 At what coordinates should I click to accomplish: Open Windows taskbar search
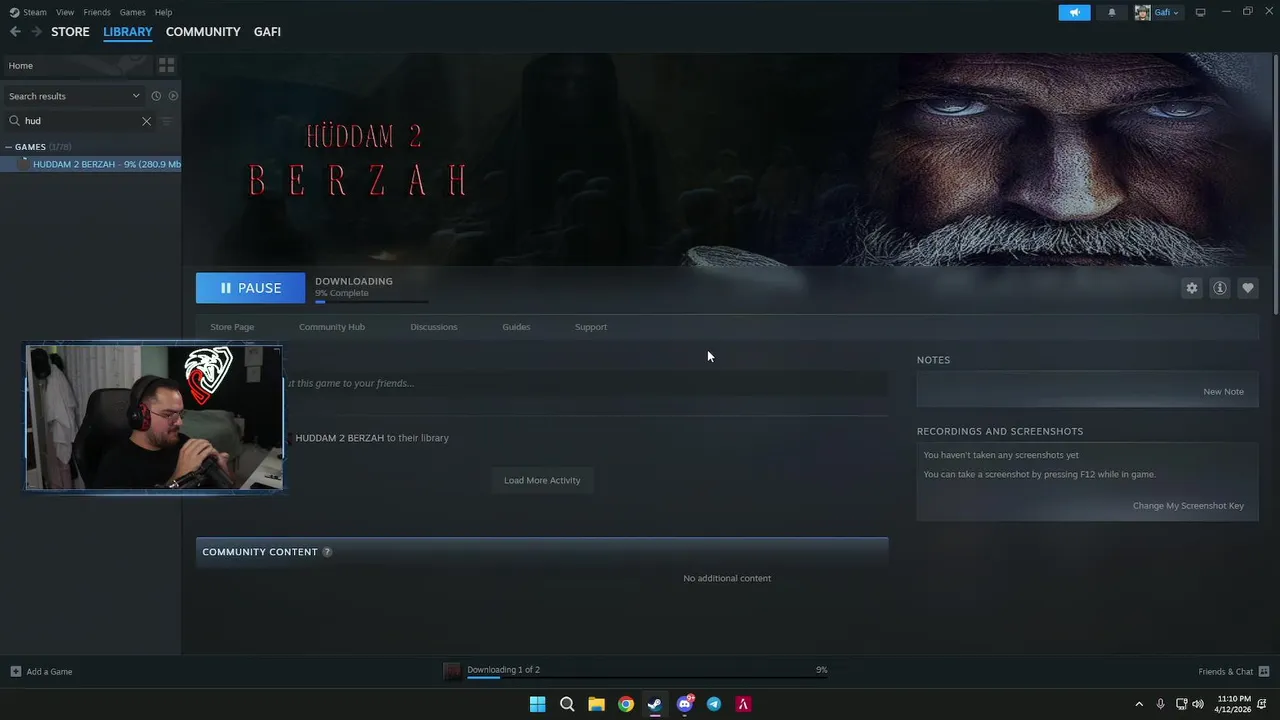tap(567, 704)
